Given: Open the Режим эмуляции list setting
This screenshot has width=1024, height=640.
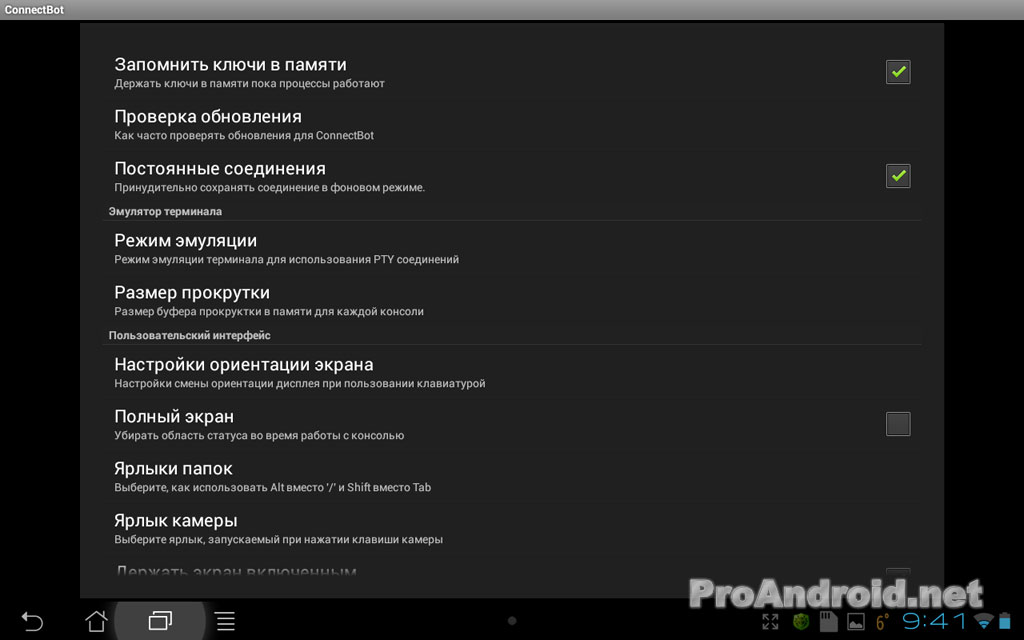Looking at the screenshot, I should pos(512,248).
